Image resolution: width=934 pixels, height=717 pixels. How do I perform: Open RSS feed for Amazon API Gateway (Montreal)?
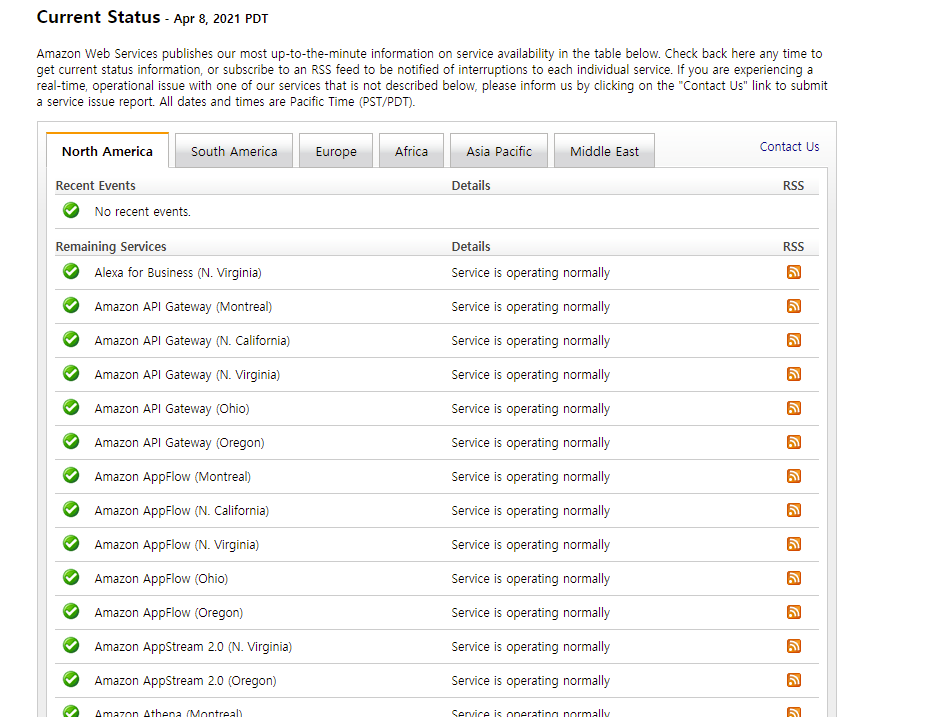(793, 306)
